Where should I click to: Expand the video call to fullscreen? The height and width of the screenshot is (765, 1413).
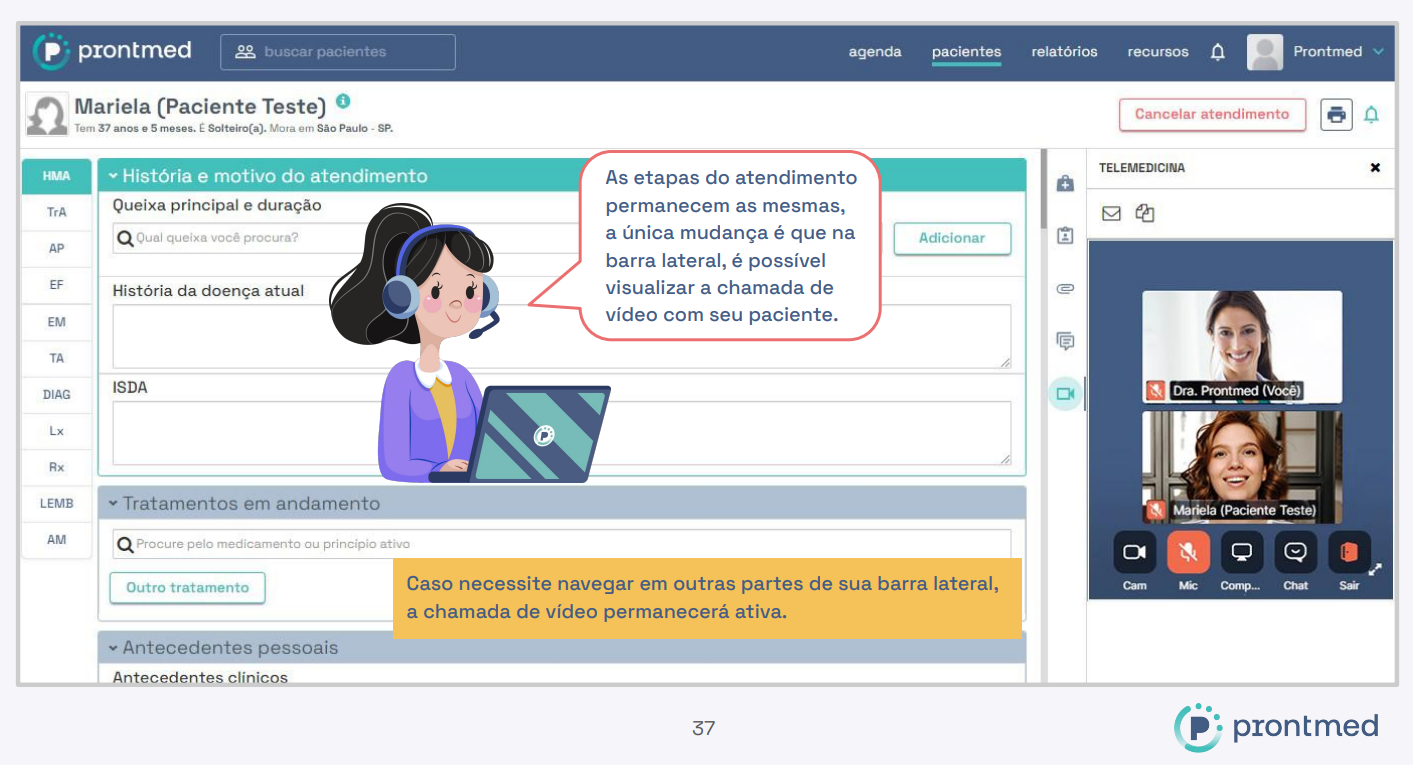(x=1375, y=569)
